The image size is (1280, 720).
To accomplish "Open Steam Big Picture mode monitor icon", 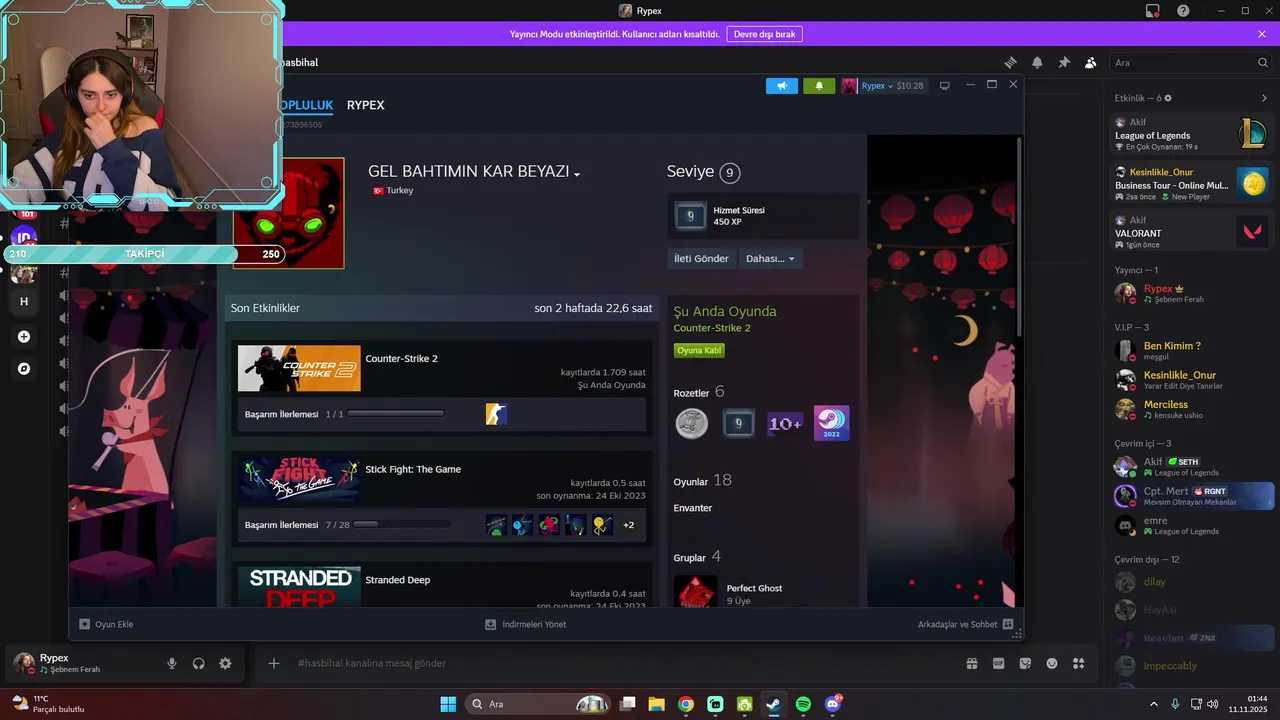I will (x=944, y=86).
